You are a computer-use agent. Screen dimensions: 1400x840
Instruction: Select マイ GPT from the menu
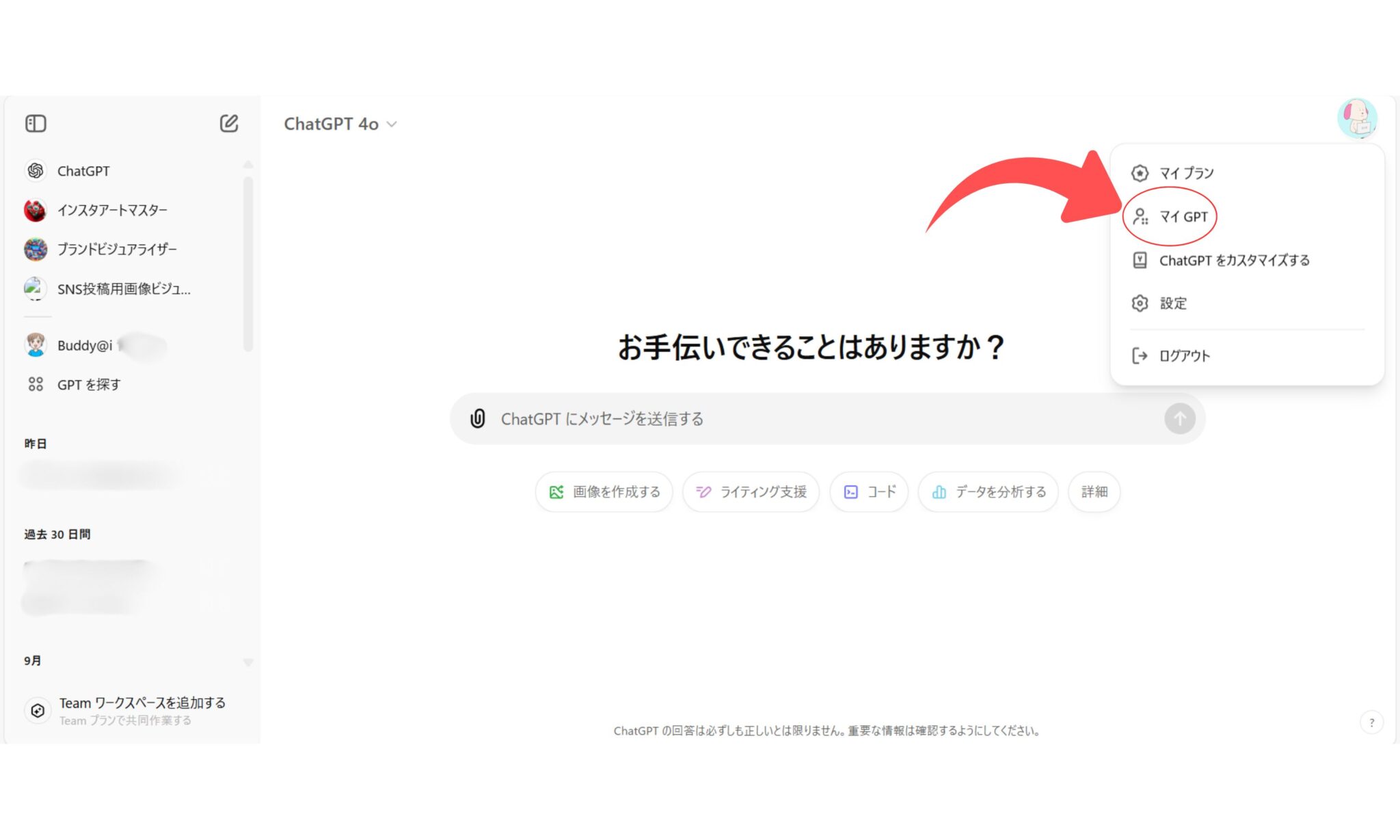coord(1248,217)
